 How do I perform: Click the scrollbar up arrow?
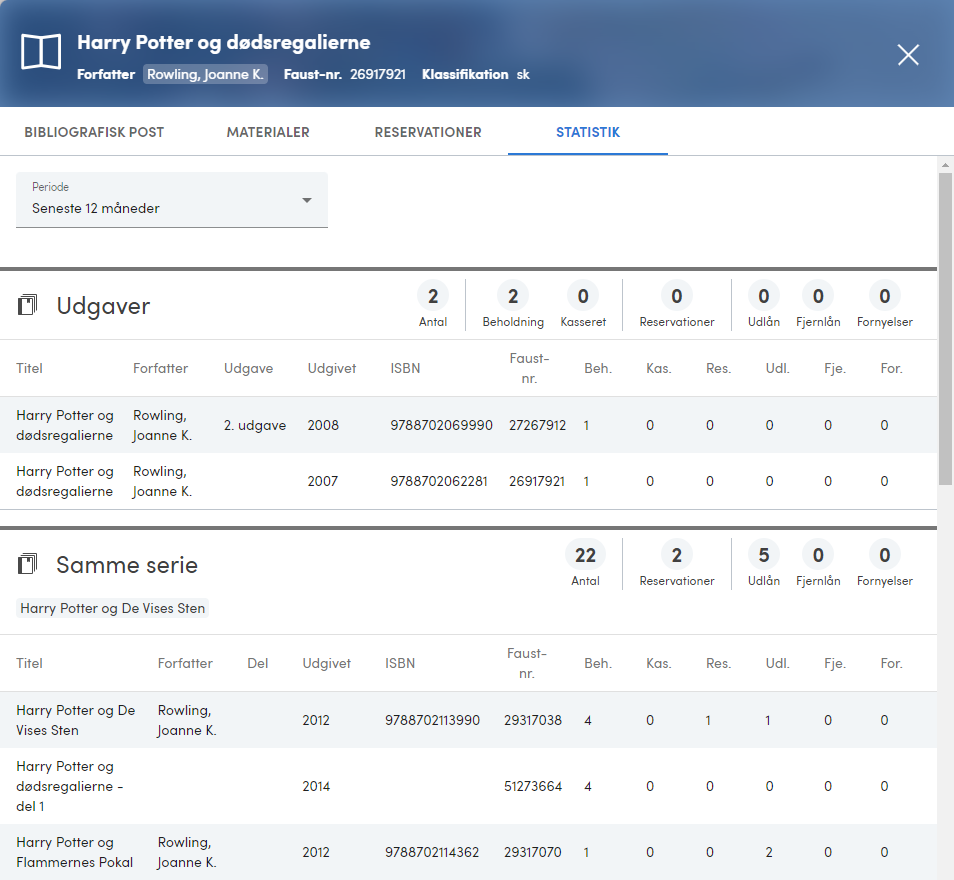coord(945,164)
